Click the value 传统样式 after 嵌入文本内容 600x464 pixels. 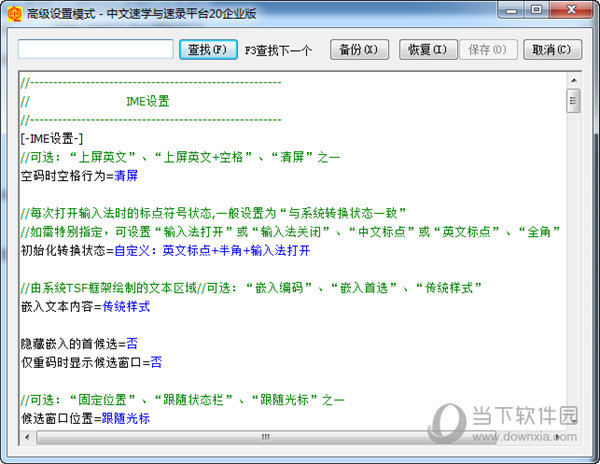click(x=126, y=306)
